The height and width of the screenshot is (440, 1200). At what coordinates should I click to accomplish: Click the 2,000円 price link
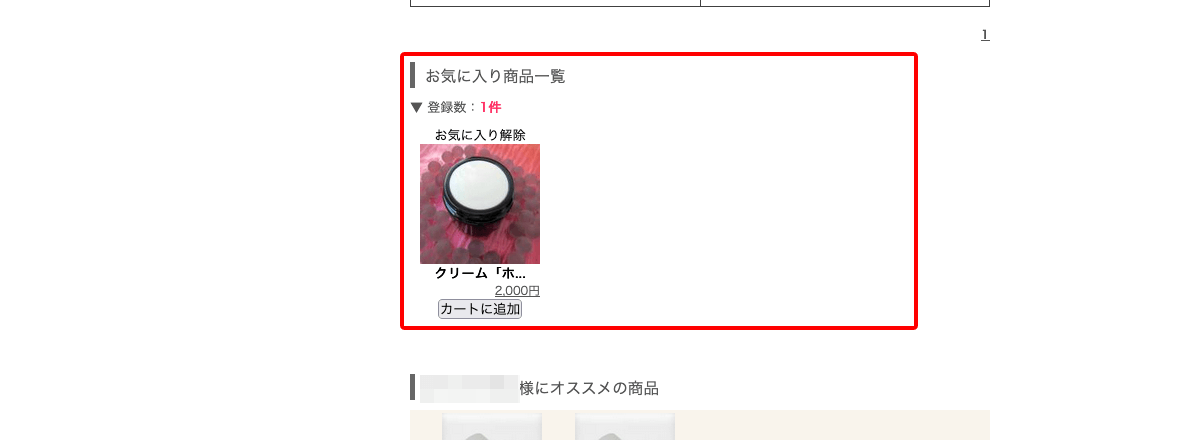coord(517,291)
